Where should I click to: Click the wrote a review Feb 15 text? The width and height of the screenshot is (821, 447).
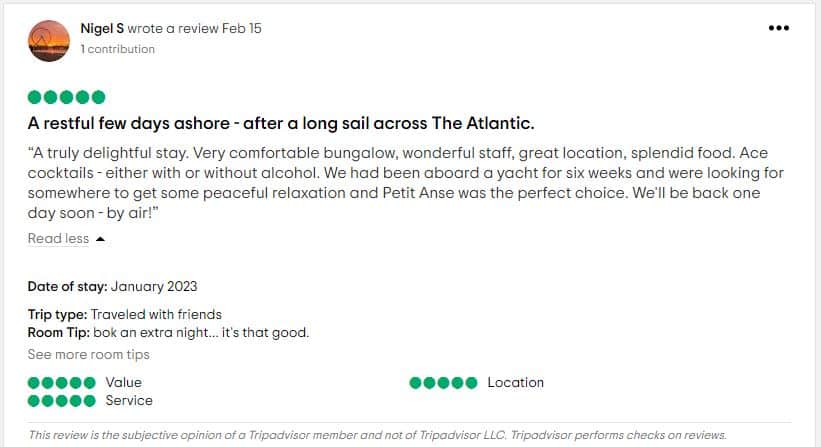coord(194,28)
